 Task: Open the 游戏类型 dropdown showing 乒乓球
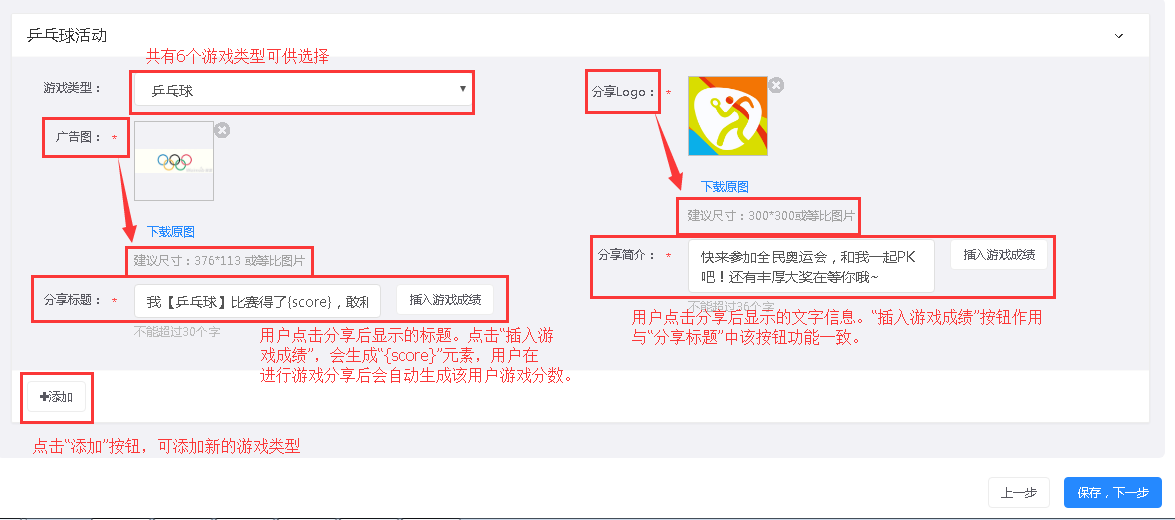tap(303, 91)
